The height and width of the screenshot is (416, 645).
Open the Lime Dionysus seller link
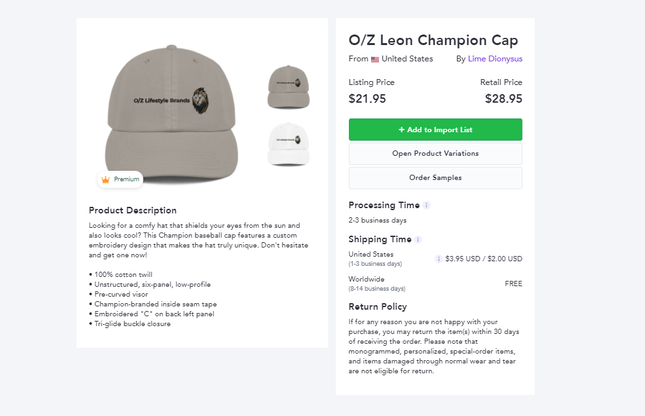coord(495,59)
